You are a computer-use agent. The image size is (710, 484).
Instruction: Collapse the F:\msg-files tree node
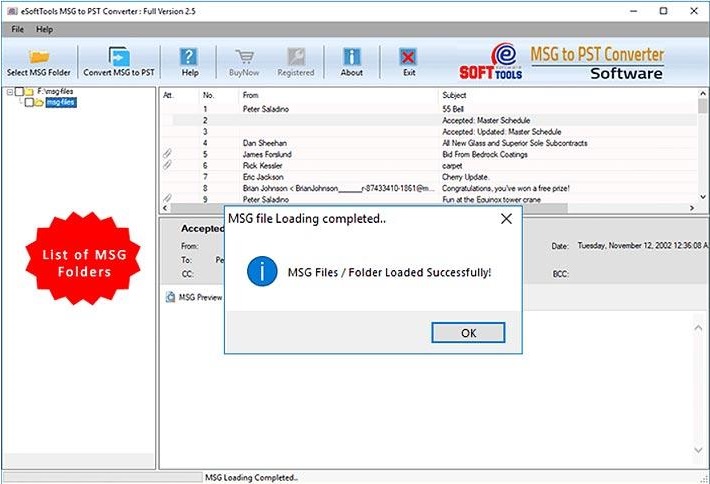coord(10,92)
